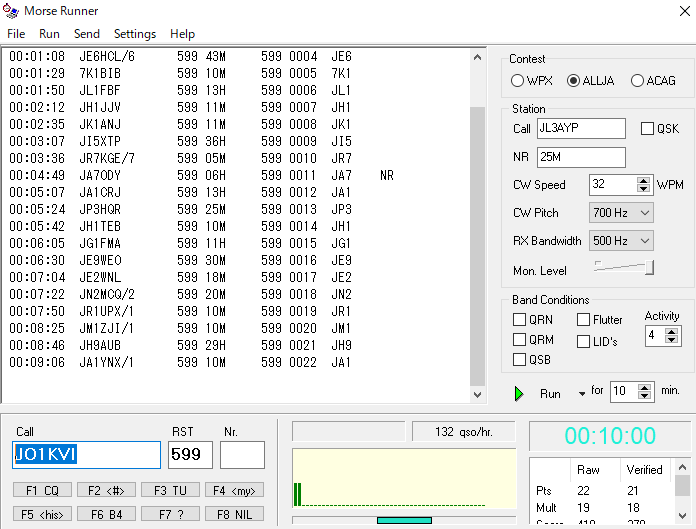Click the 00:10:00 timer display
696x529 pixels.
click(x=610, y=435)
